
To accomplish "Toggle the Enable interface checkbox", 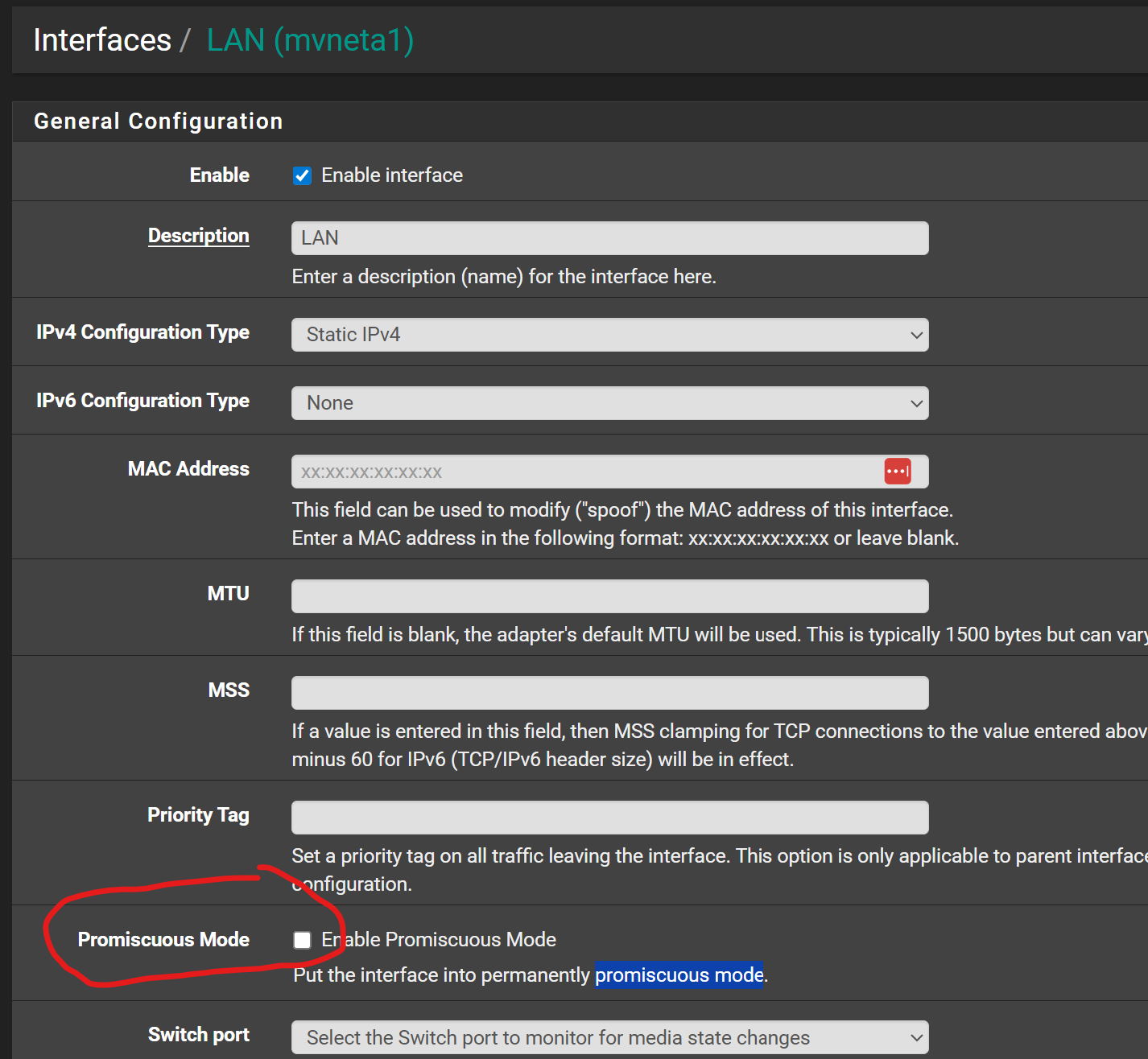I will click(302, 176).
